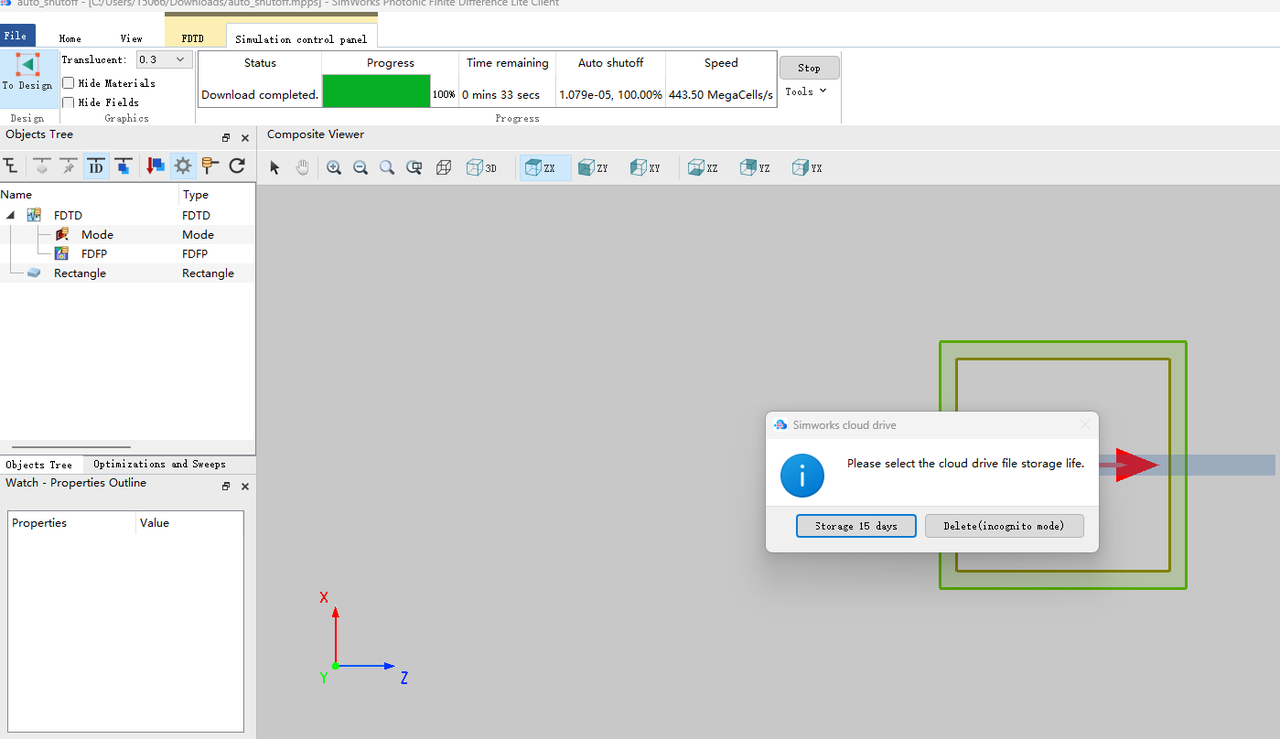
Task: Click the blue overlapping squares icon
Action: pyautogui.click(x=123, y=166)
